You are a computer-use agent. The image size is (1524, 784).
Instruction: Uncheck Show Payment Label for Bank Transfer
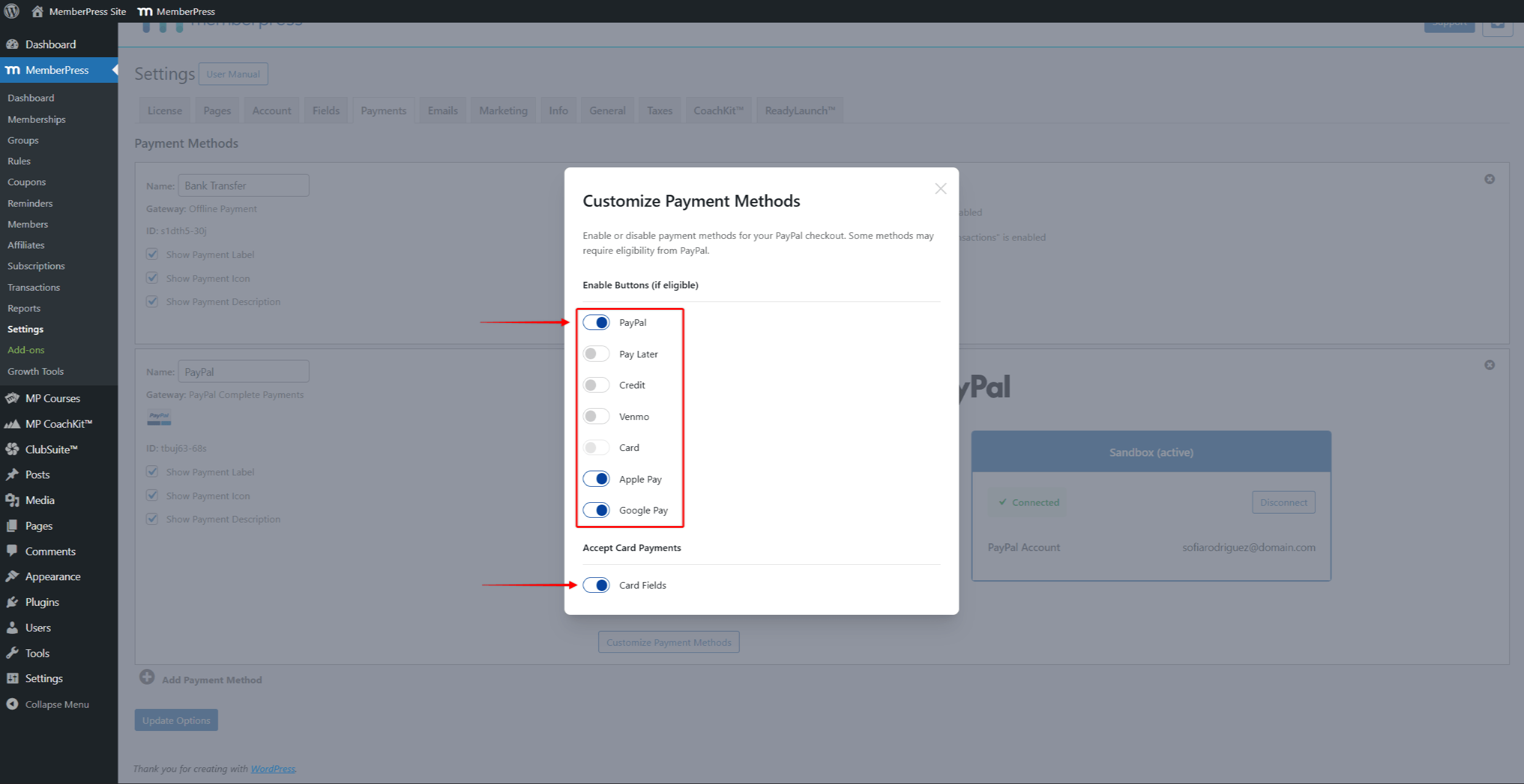[x=152, y=254]
